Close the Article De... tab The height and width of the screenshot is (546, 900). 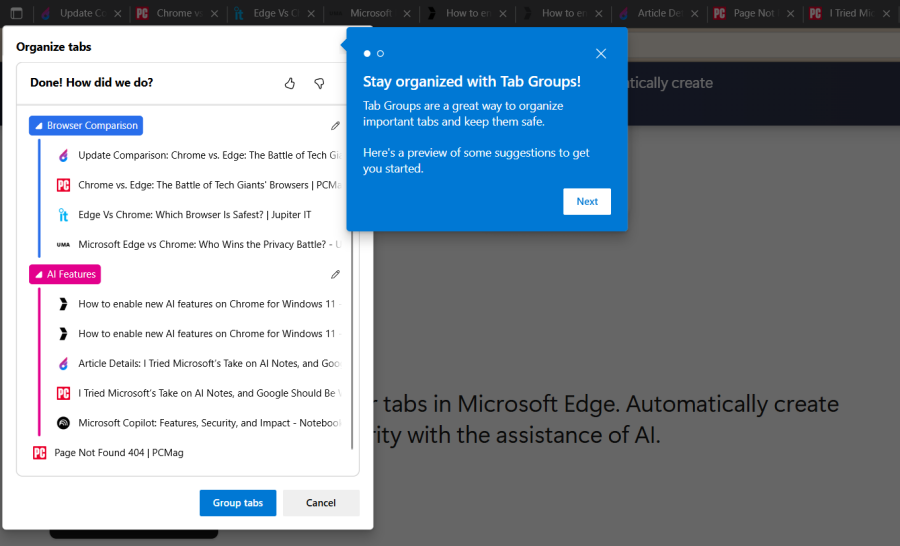tap(695, 13)
